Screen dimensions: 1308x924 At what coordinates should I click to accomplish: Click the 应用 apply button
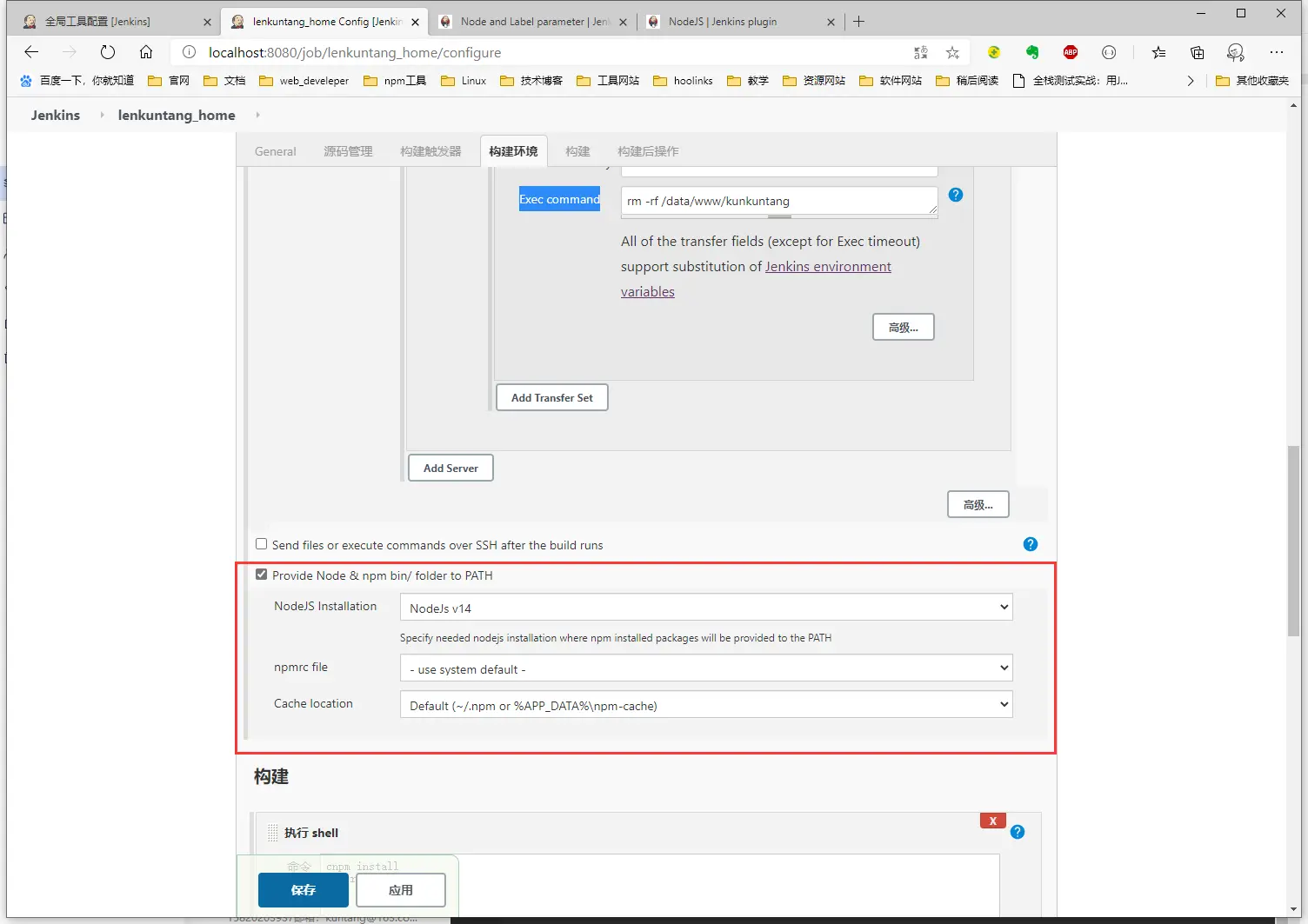[x=401, y=890]
